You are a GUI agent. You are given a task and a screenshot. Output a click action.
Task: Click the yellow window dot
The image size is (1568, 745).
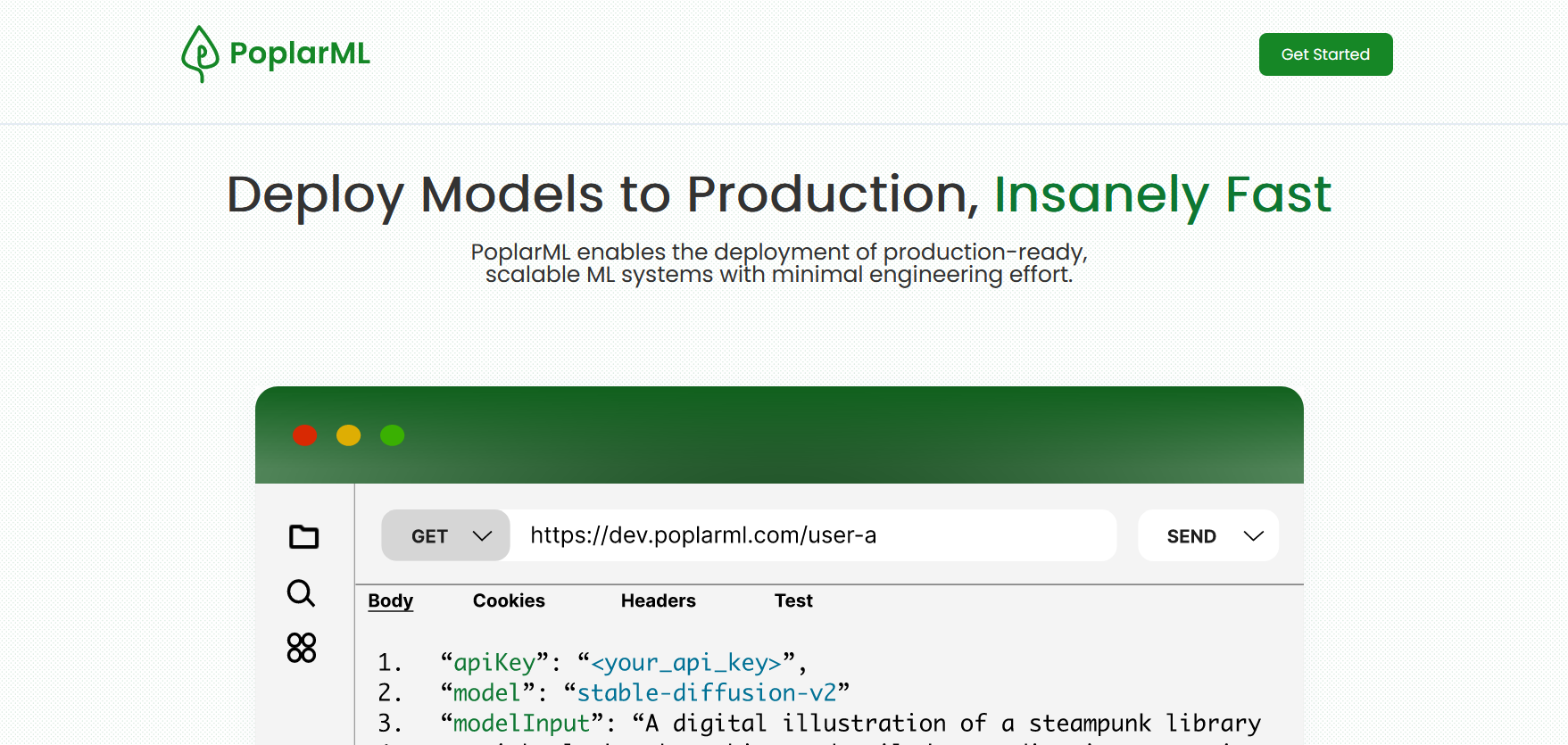tap(348, 435)
